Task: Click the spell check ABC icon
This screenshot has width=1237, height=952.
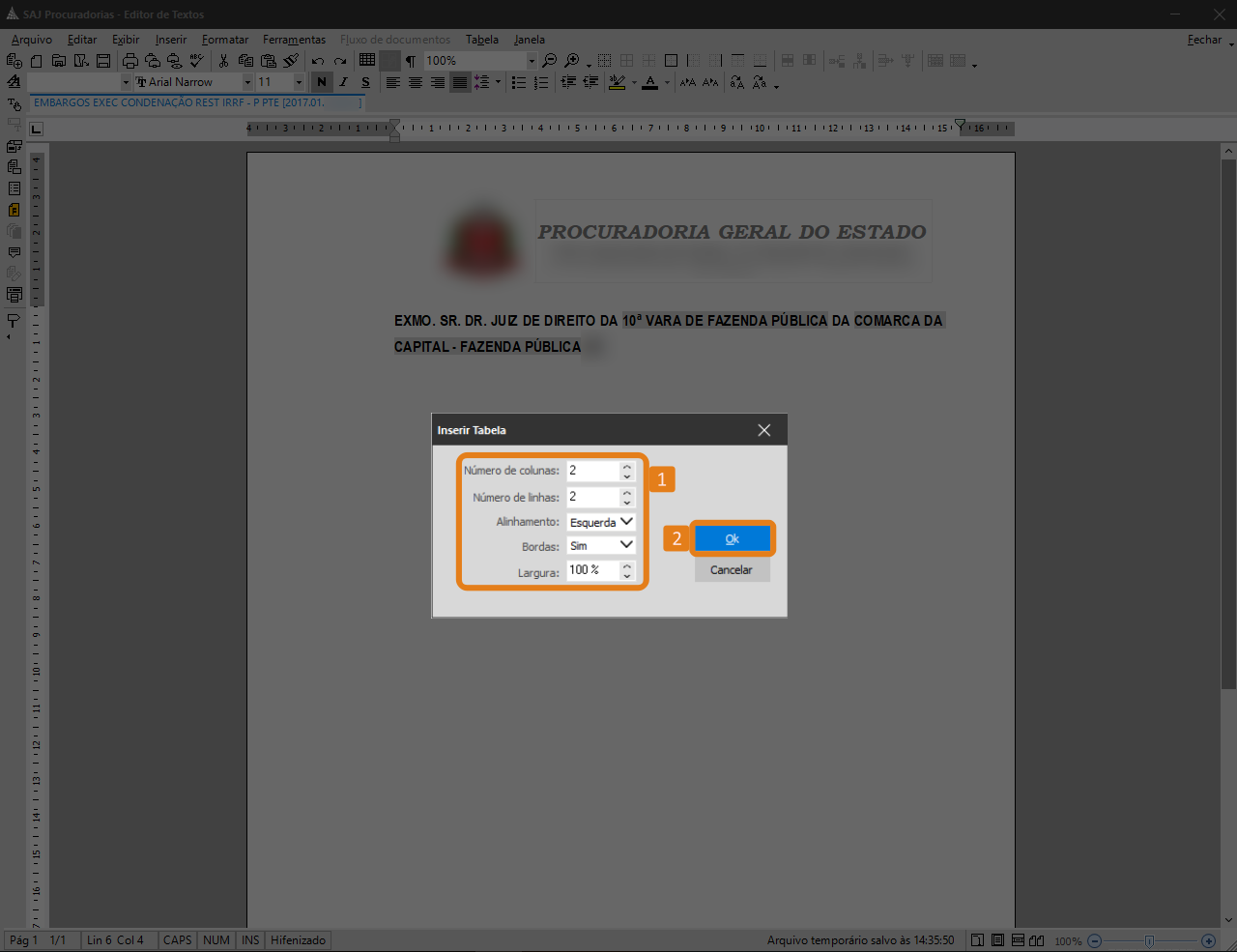Action: tap(196, 61)
